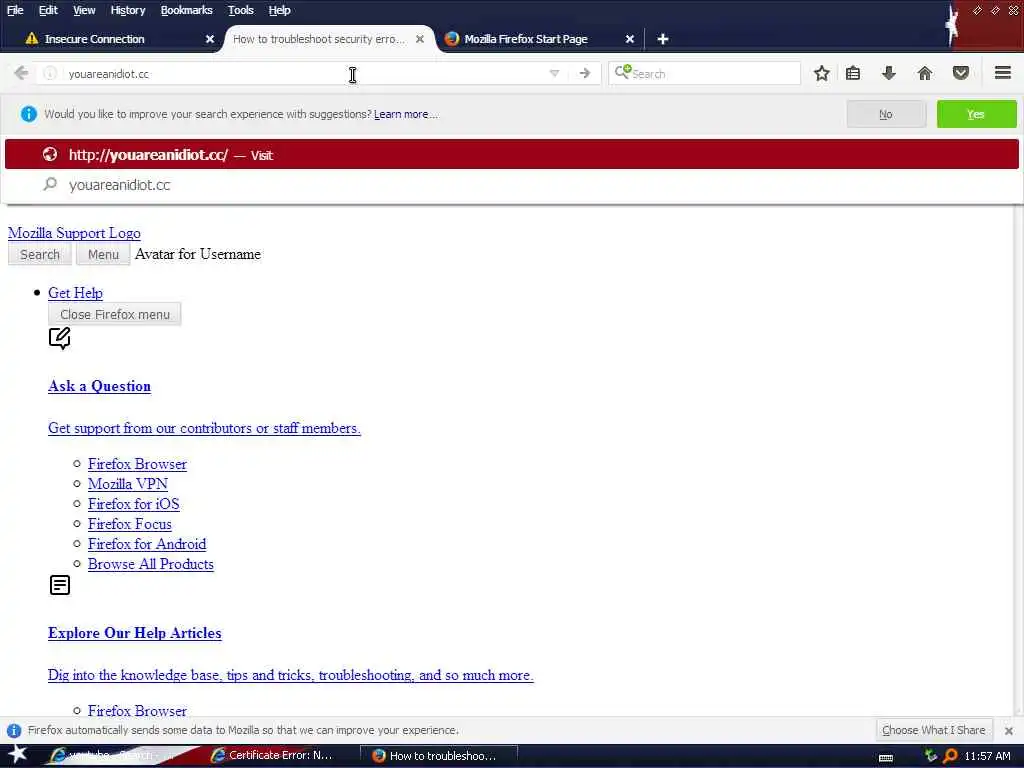Open the Downloads arrow icon

888,73
